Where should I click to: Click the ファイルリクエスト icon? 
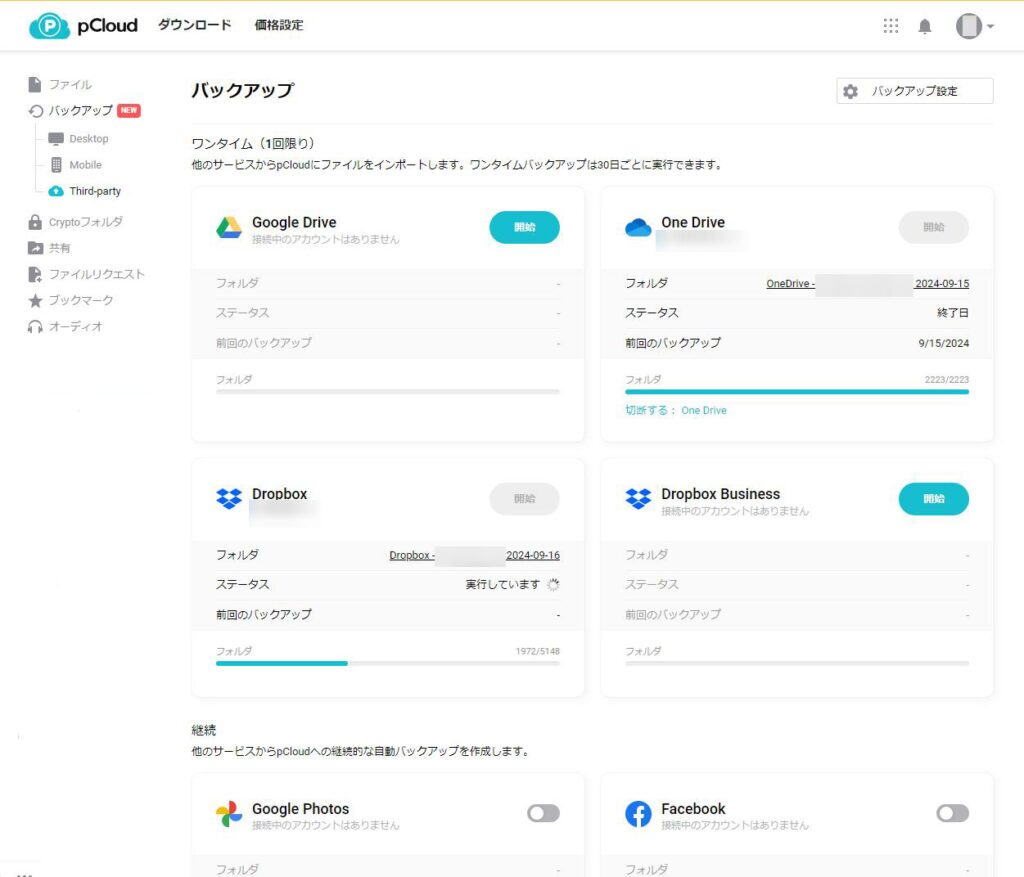35,274
